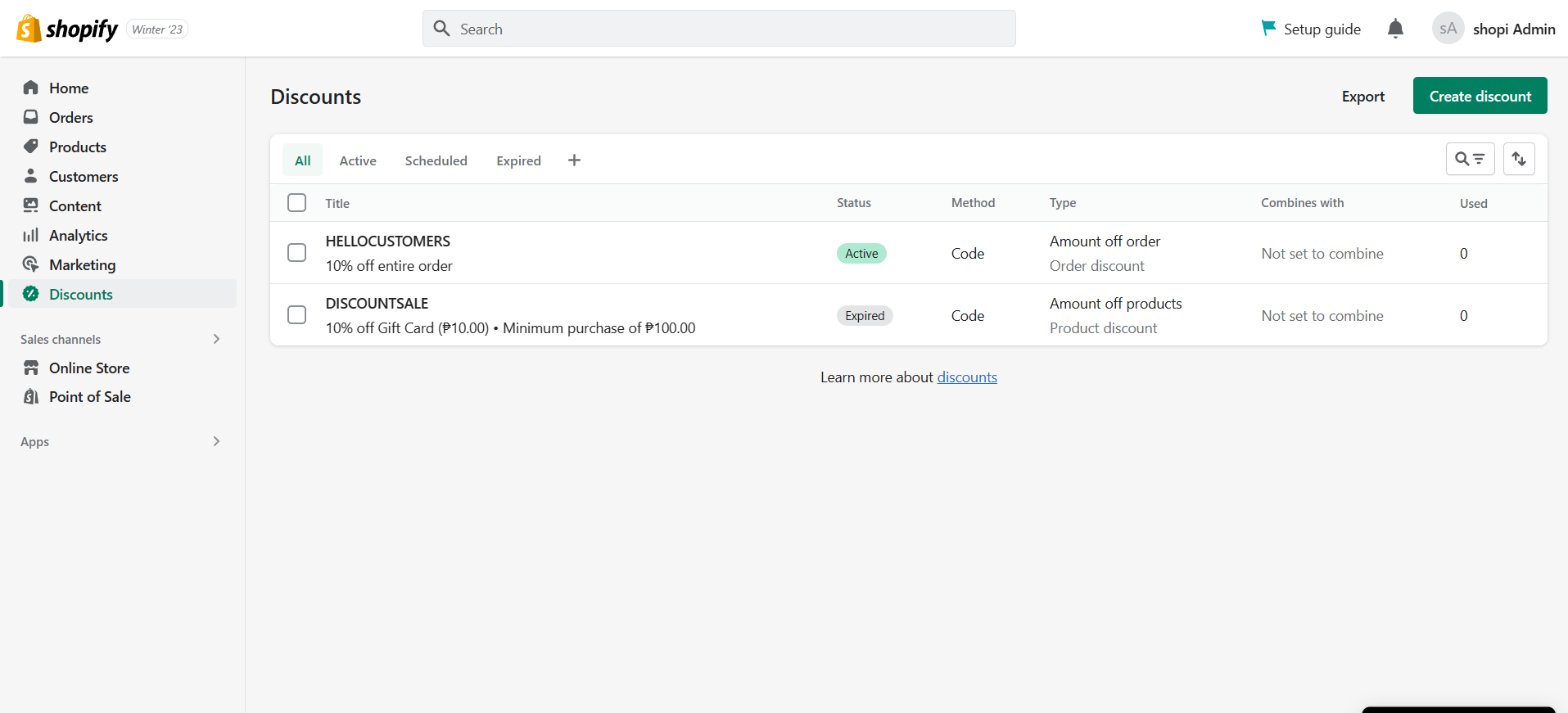1568x713 pixels.
Task: Click the search magnifier icon in the top bar
Action: point(442,29)
